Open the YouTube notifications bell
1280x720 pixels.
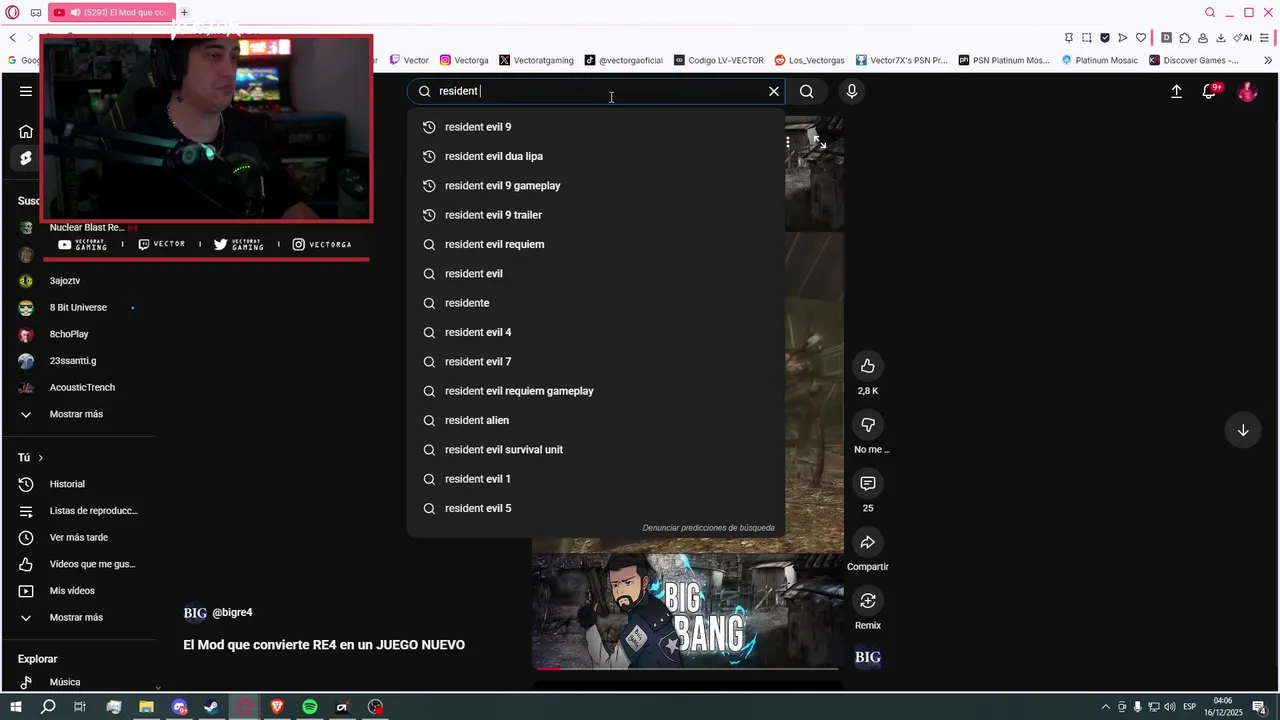[x=1210, y=91]
